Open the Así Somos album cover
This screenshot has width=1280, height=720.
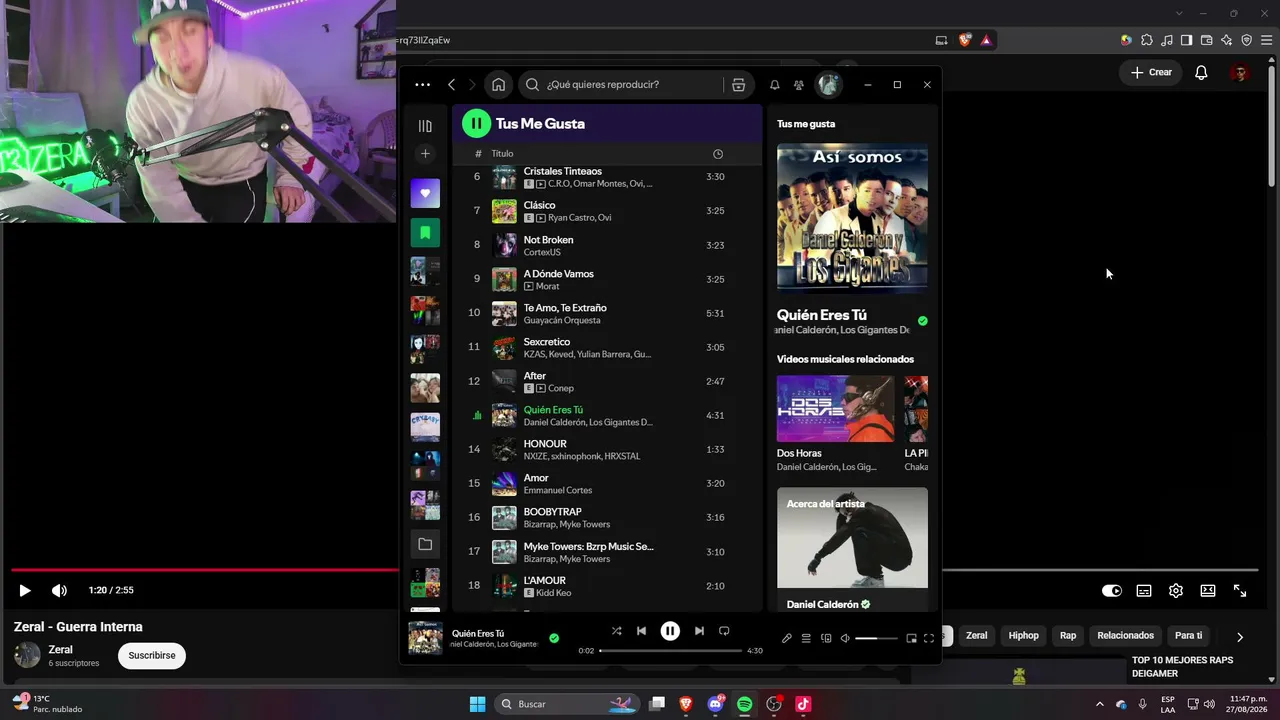852,219
